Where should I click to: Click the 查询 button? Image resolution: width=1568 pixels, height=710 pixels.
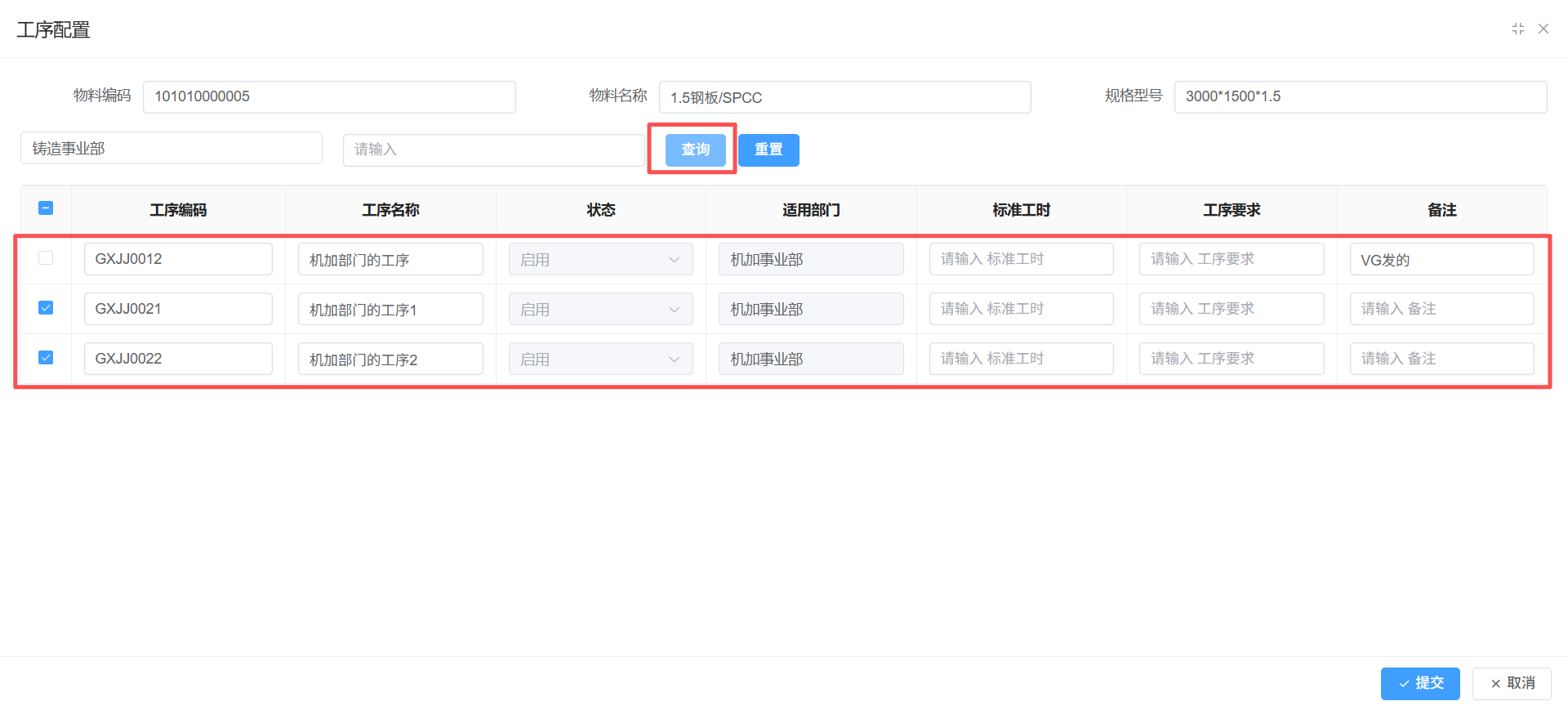(x=695, y=150)
